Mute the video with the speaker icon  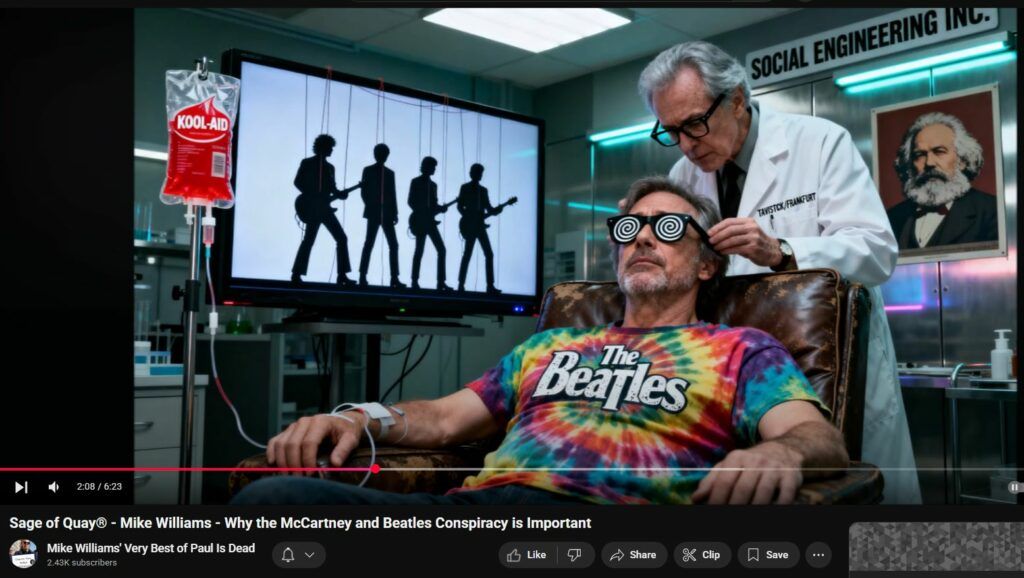point(54,487)
